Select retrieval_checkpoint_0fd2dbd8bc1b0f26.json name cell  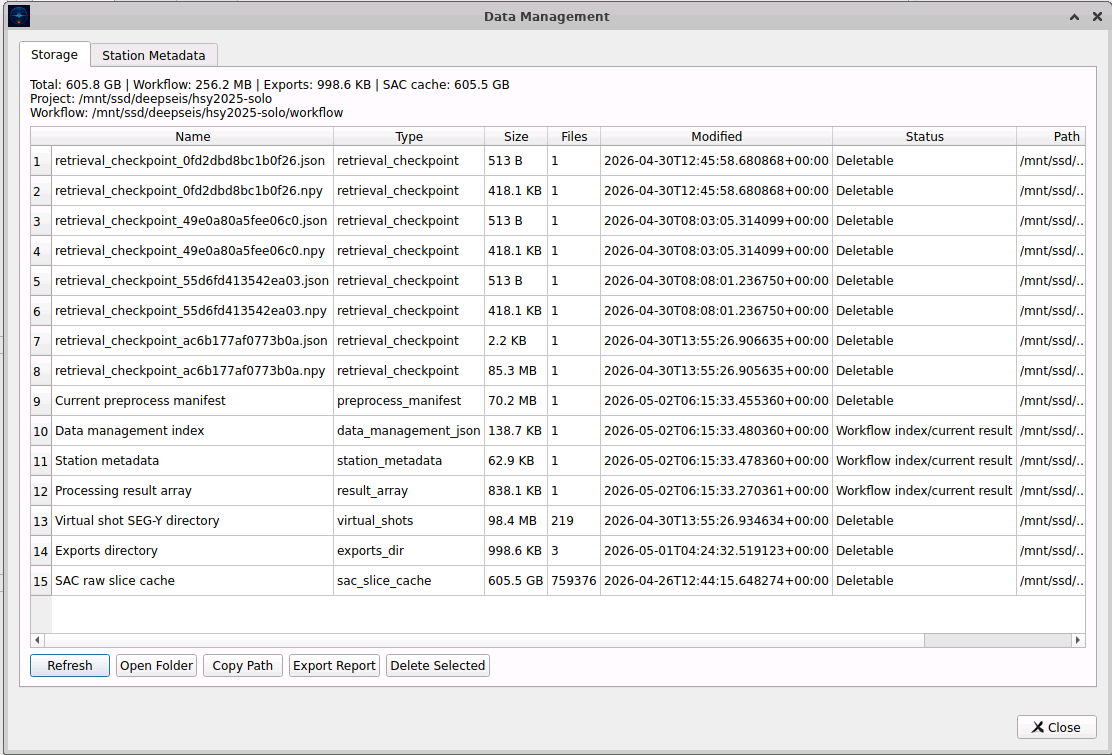pyautogui.click(x=192, y=161)
